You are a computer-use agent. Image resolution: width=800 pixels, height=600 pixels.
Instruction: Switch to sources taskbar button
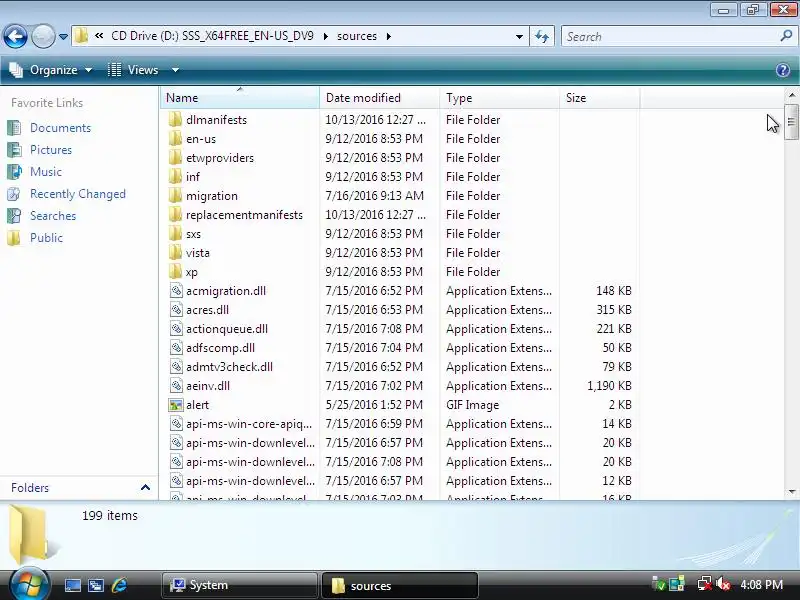click(x=400, y=585)
